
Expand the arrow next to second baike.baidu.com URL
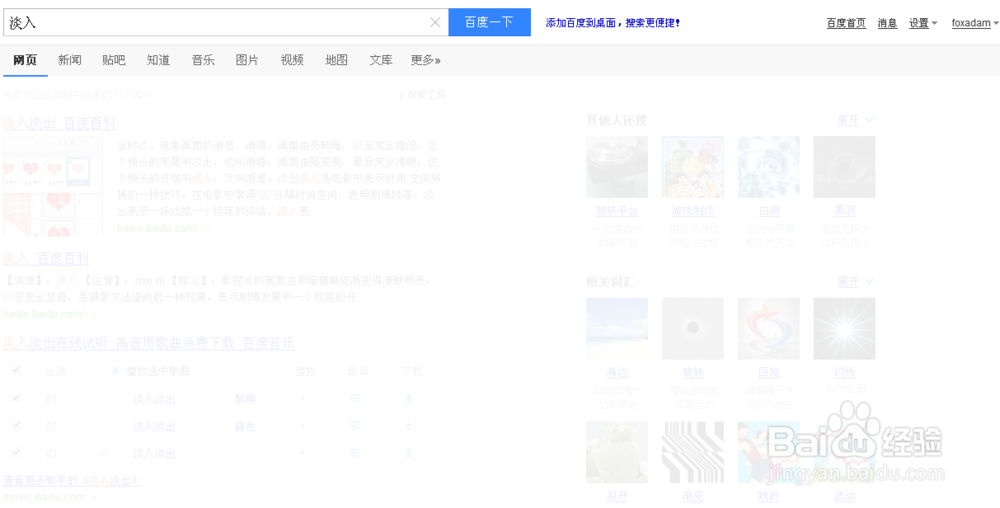94,314
